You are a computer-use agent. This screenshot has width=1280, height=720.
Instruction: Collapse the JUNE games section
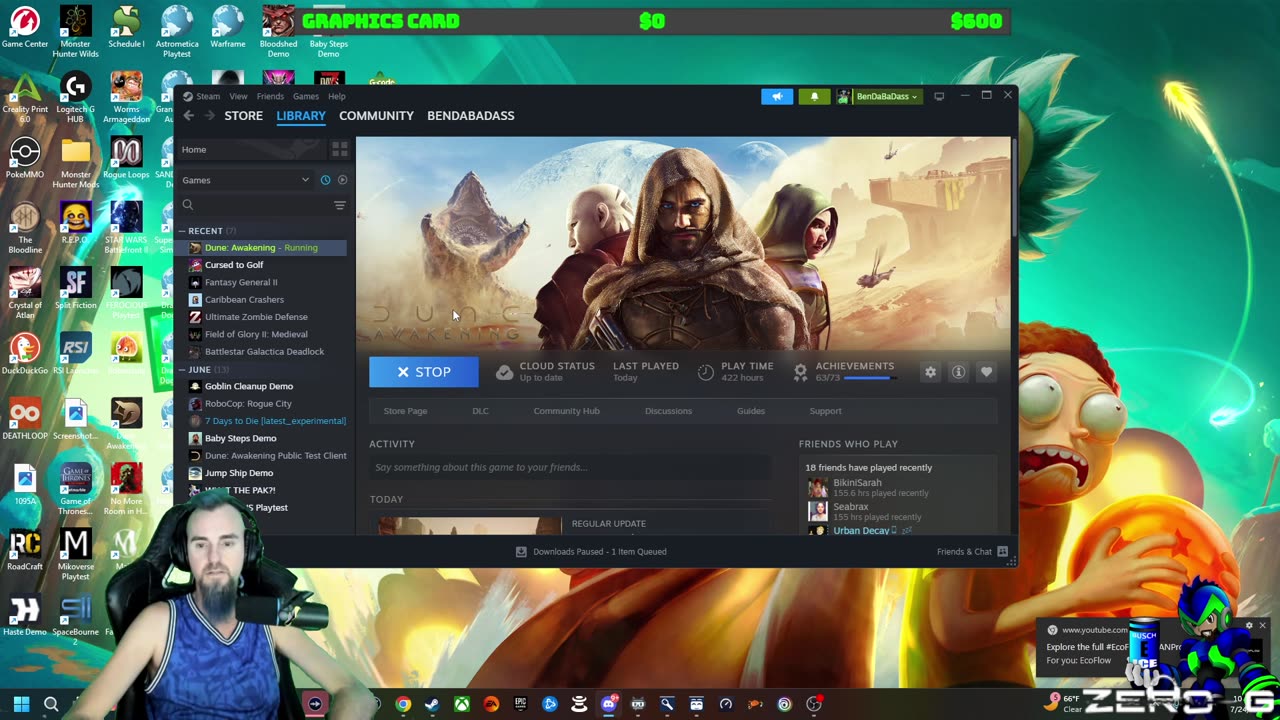tap(184, 370)
